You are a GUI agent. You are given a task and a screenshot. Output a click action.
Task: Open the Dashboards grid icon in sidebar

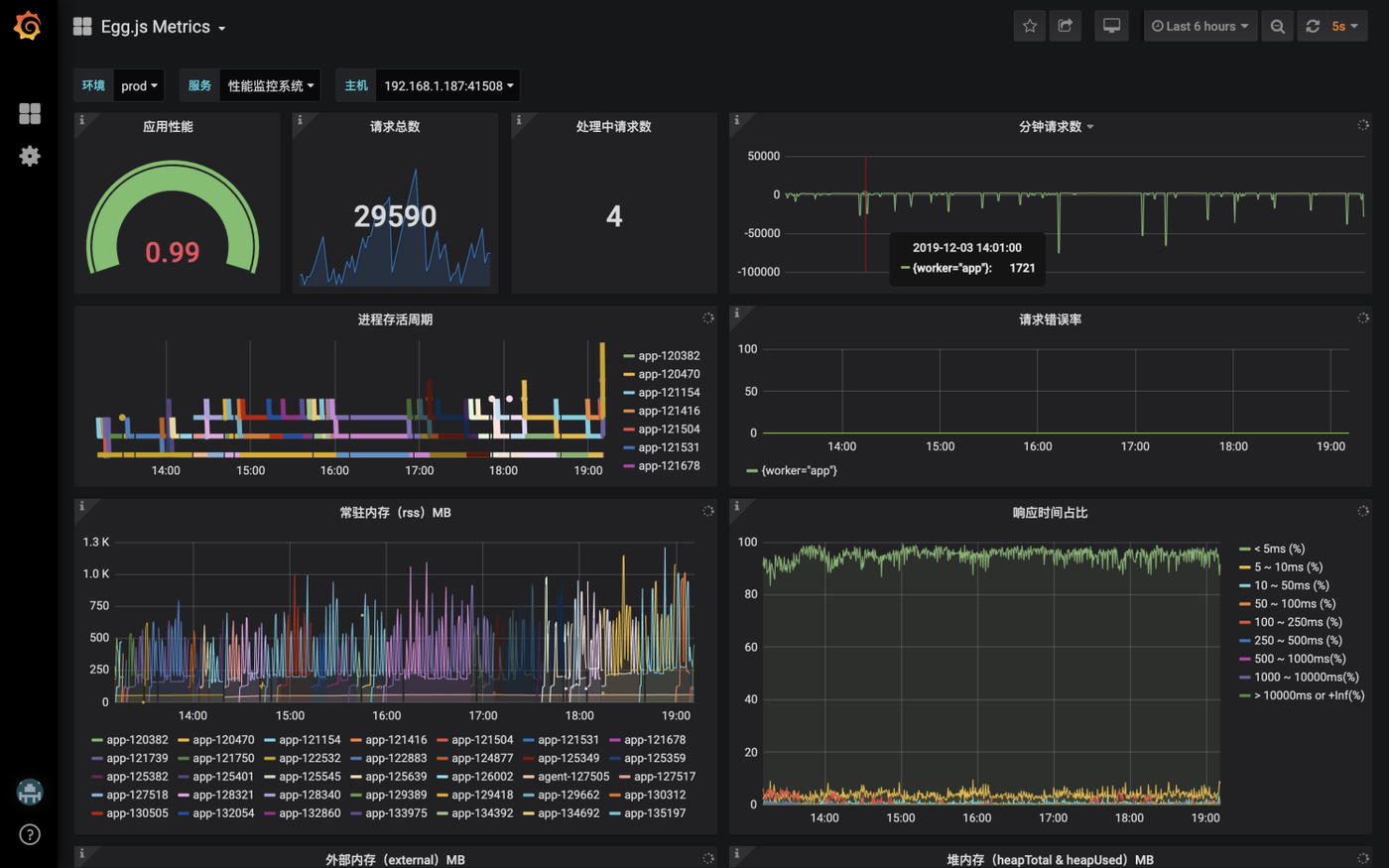click(x=30, y=114)
